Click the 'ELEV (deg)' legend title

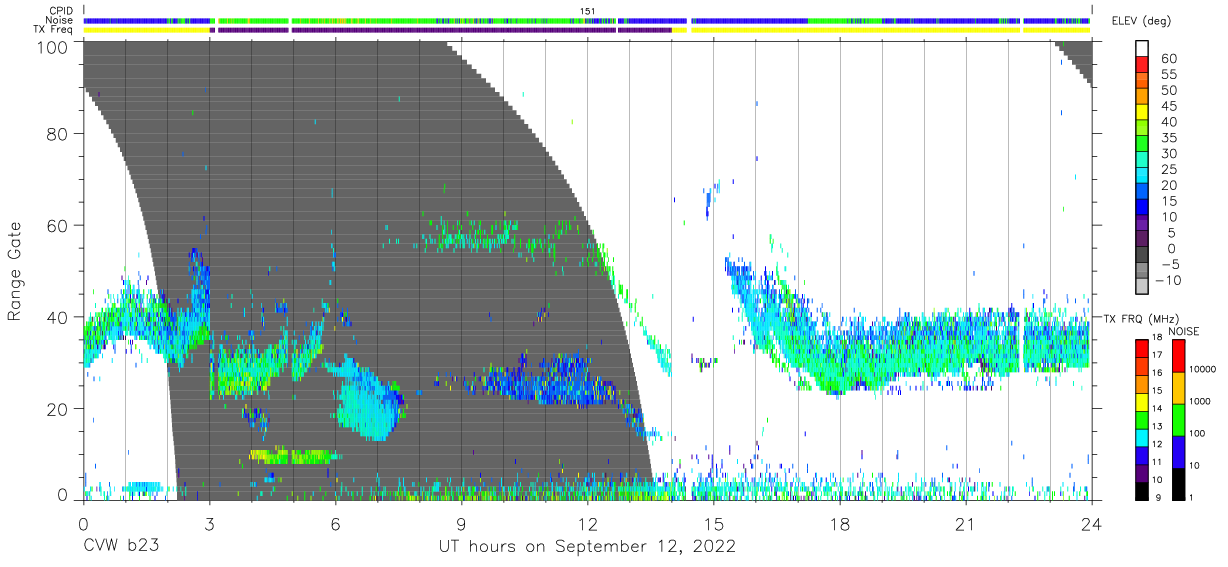[x=1141, y=21]
